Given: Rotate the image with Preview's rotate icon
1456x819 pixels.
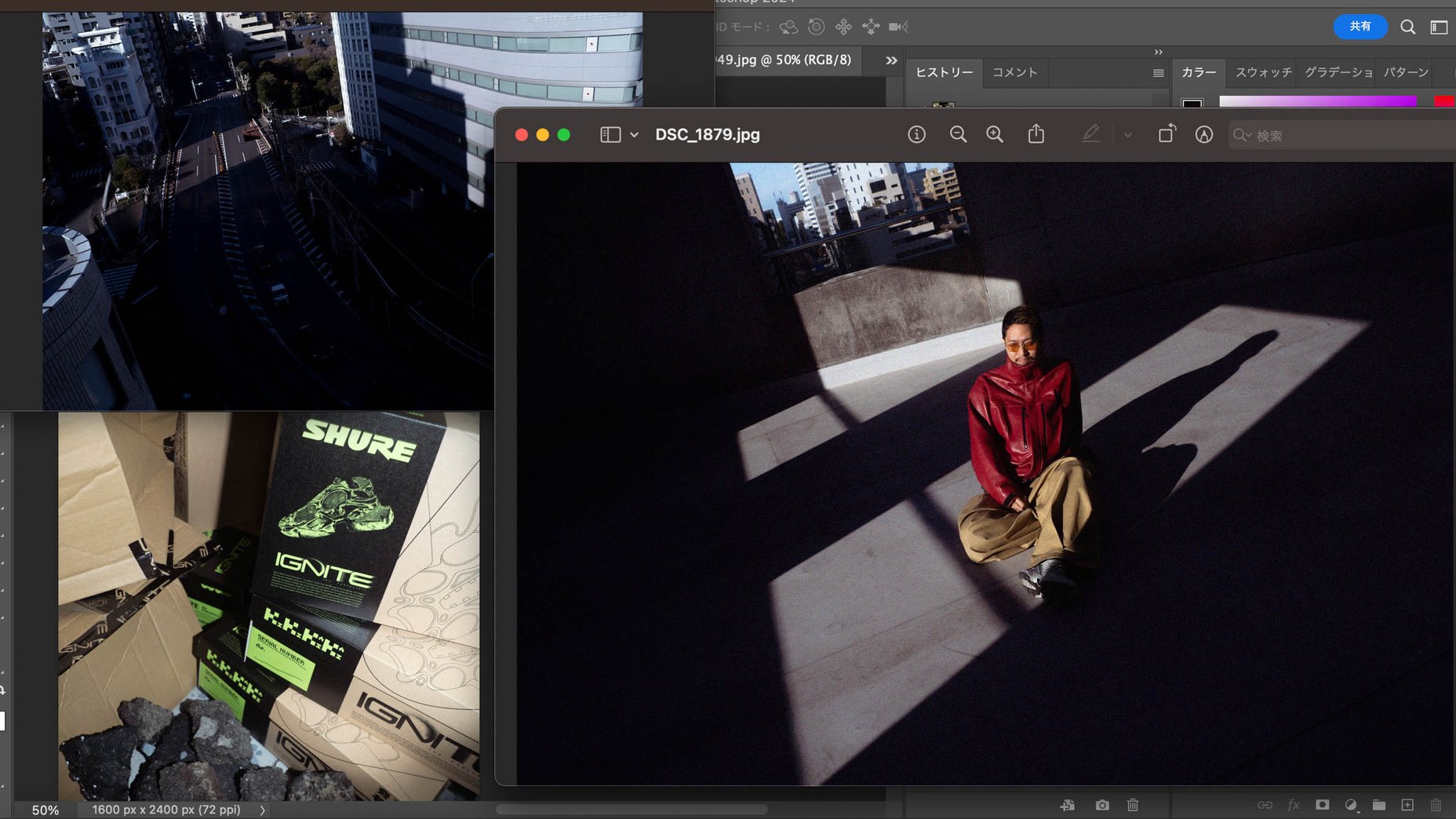Looking at the screenshot, I should pyautogui.click(x=1167, y=134).
